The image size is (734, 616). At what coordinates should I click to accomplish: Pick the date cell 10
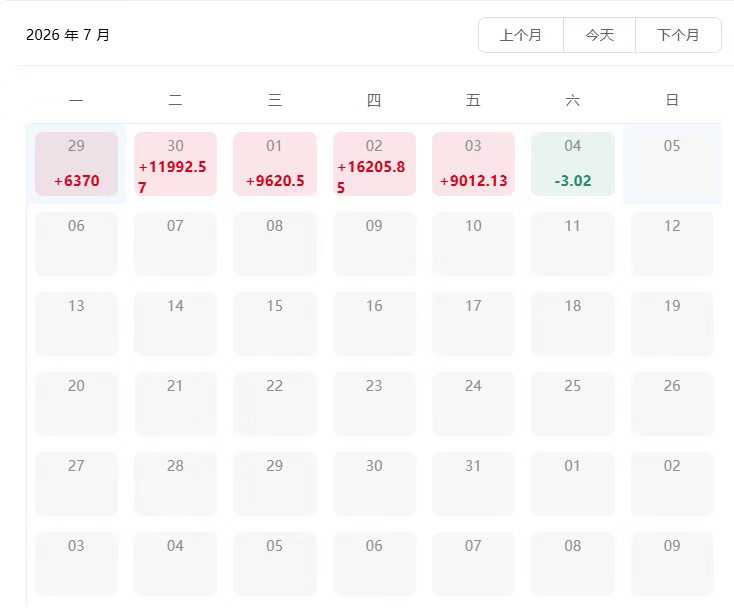(x=473, y=244)
